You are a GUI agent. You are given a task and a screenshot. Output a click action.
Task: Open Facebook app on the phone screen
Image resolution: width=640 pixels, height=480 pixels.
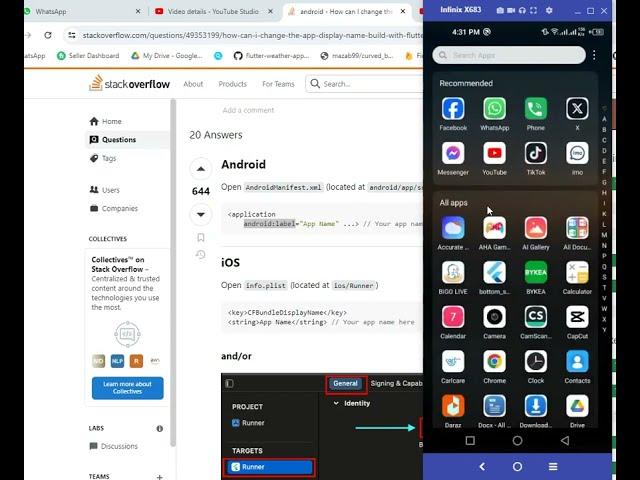point(453,109)
